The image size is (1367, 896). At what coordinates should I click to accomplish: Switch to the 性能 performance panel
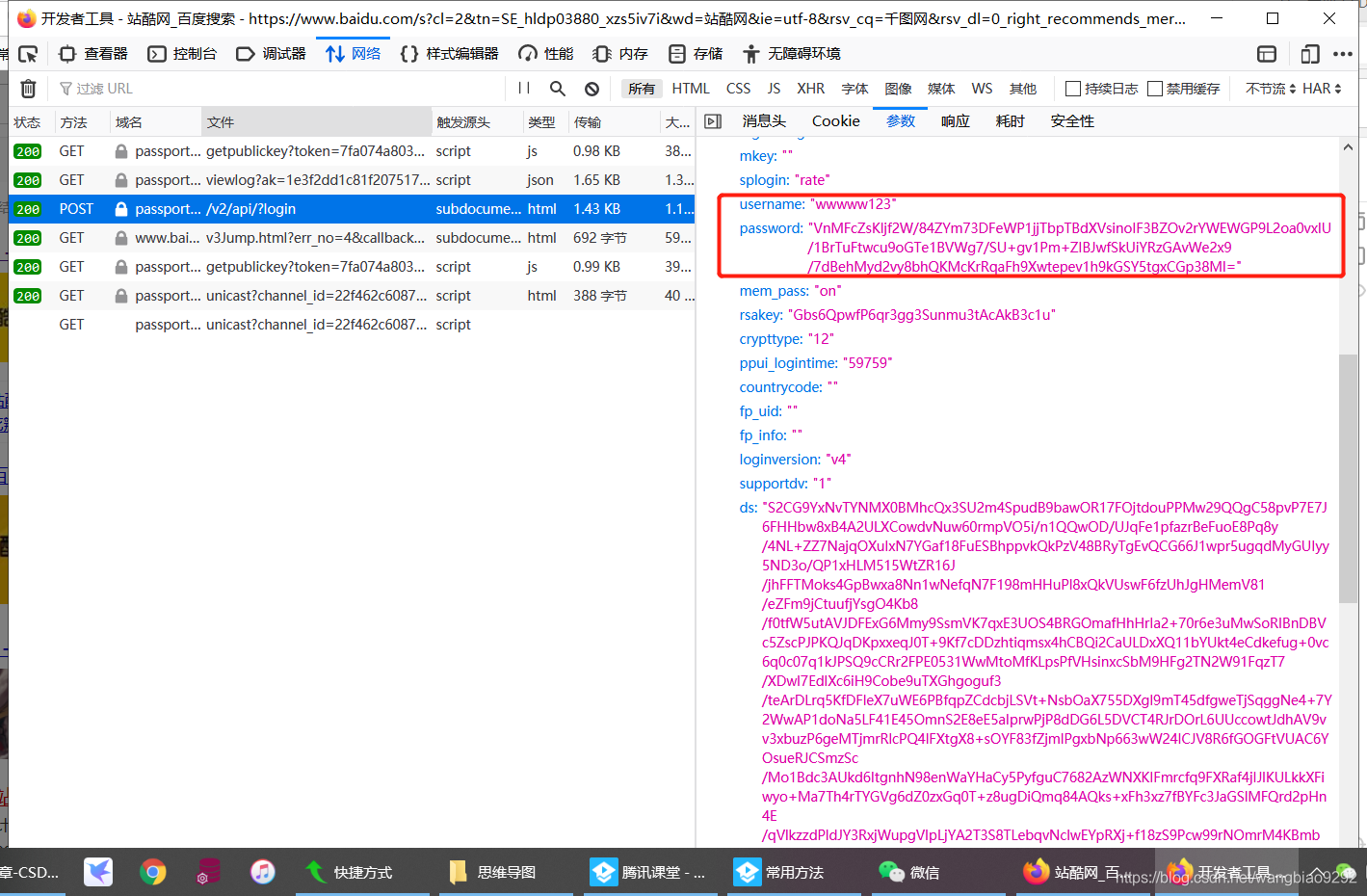pos(545,54)
